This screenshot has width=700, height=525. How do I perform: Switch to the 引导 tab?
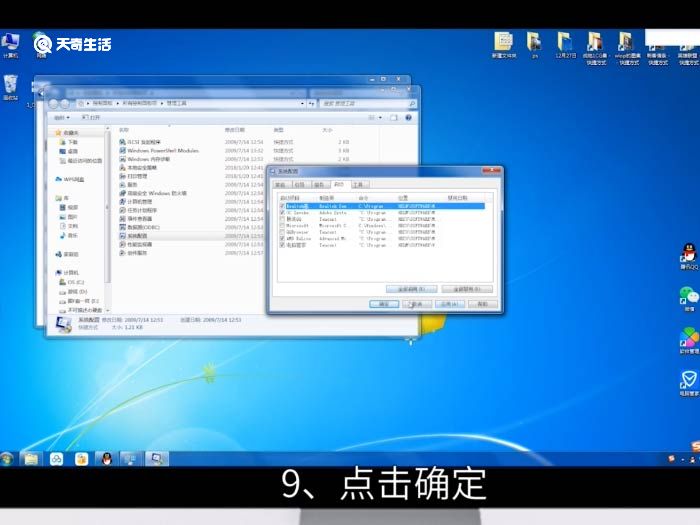300,184
